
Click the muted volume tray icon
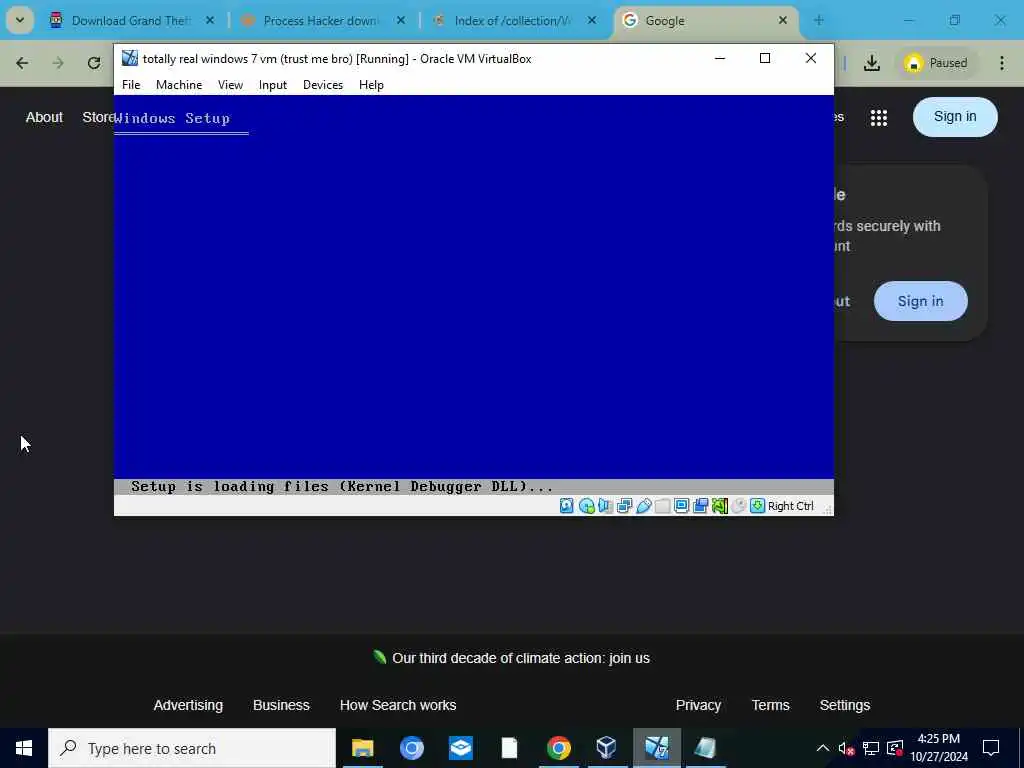[x=847, y=748]
